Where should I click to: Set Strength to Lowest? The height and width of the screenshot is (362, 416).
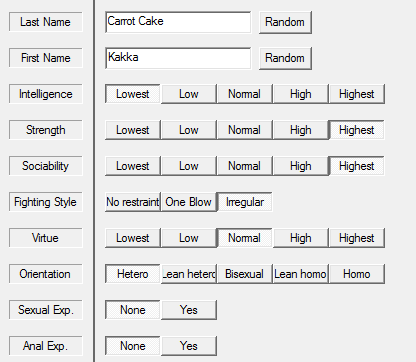(x=133, y=130)
